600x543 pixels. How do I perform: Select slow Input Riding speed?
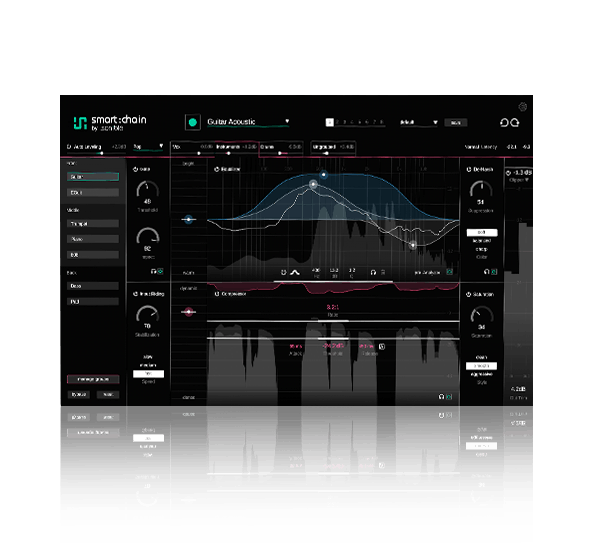(148, 357)
